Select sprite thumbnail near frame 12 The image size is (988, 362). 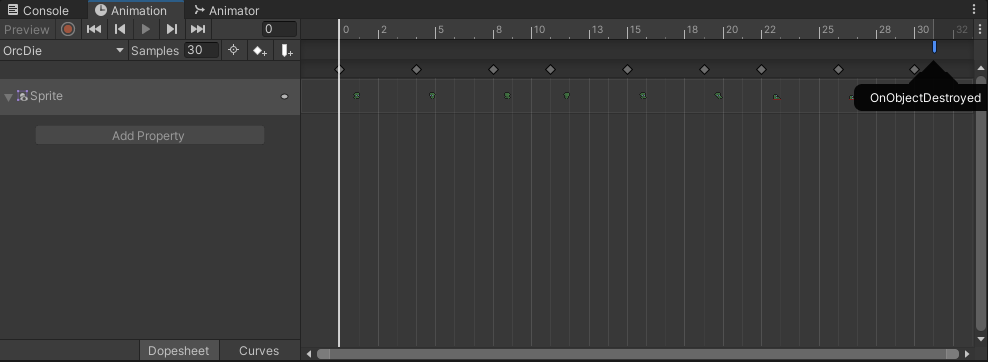coord(566,96)
